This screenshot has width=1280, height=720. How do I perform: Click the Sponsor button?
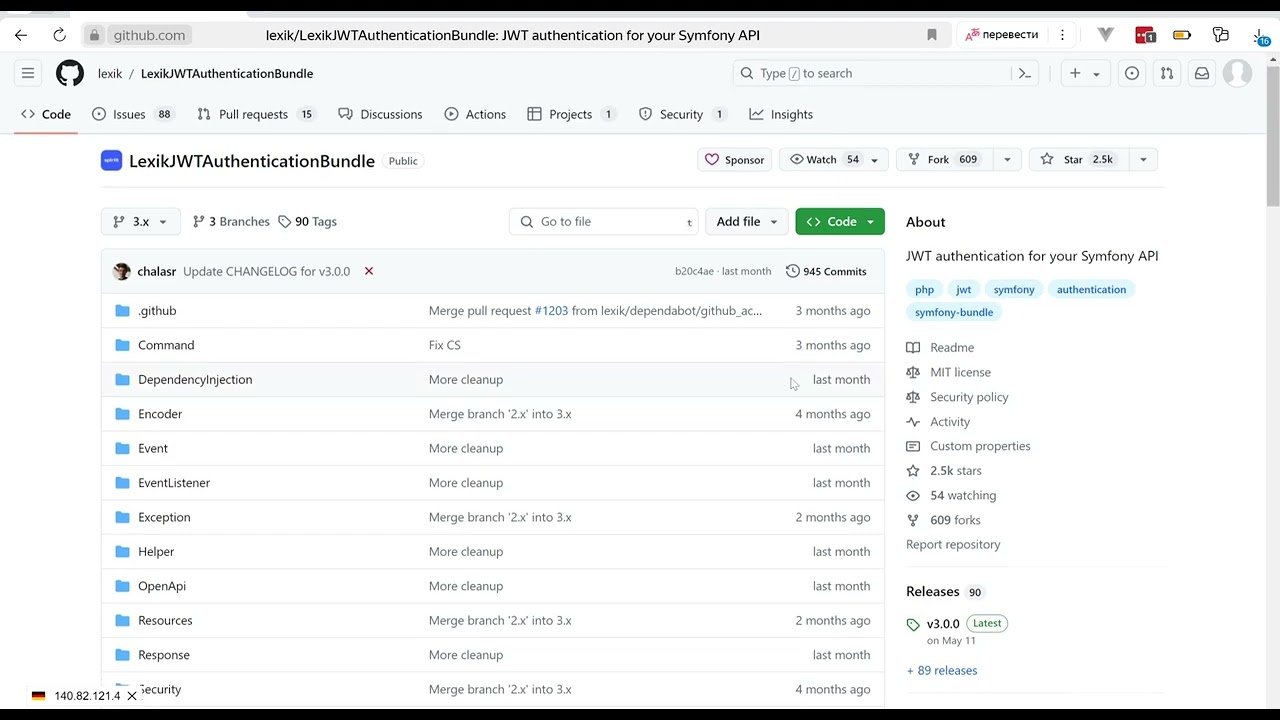(735, 160)
